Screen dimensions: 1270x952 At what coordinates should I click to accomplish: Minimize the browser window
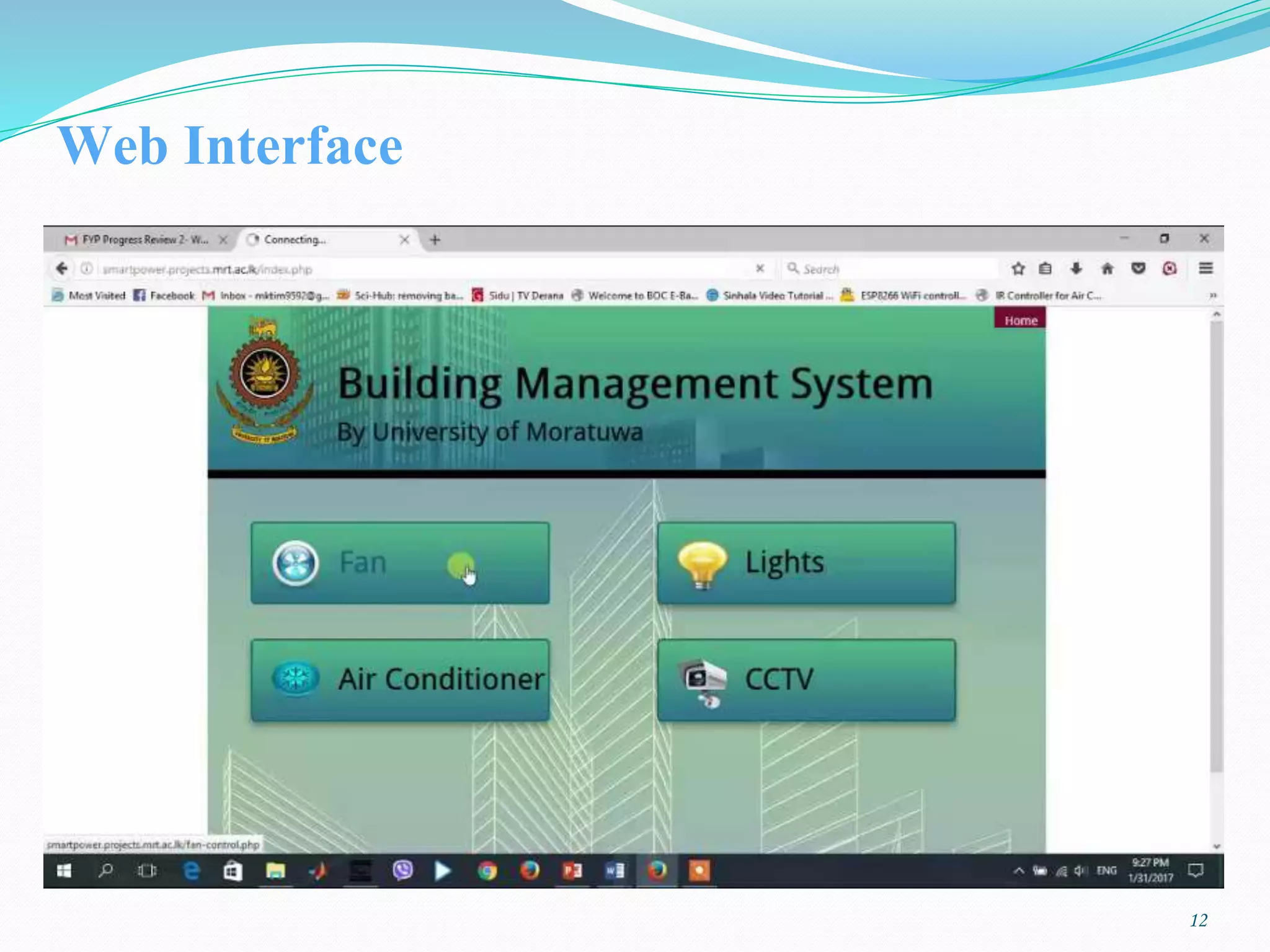click(x=1124, y=238)
